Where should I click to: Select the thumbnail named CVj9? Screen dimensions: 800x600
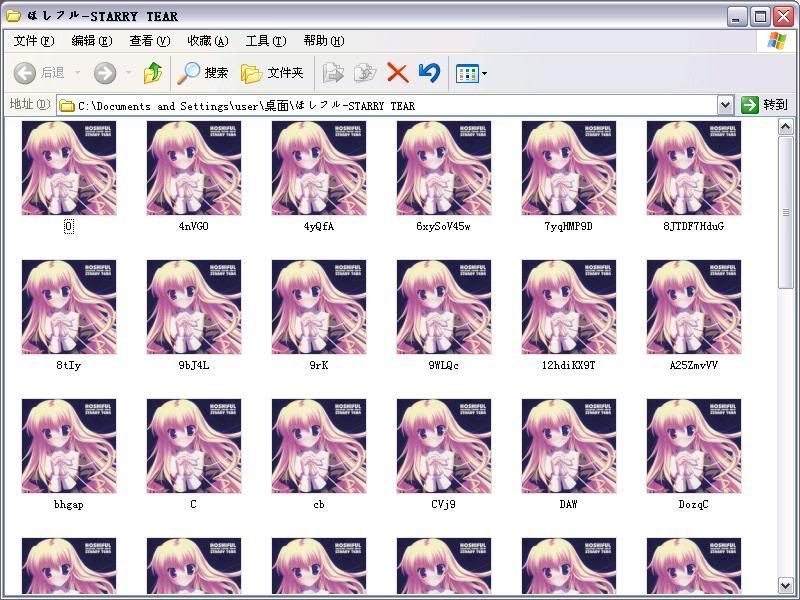click(444, 446)
